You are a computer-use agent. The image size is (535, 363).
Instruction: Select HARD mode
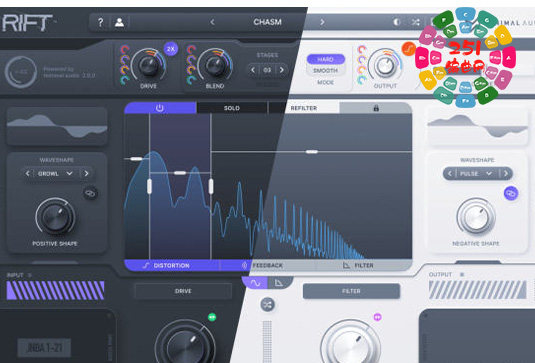coord(326,59)
